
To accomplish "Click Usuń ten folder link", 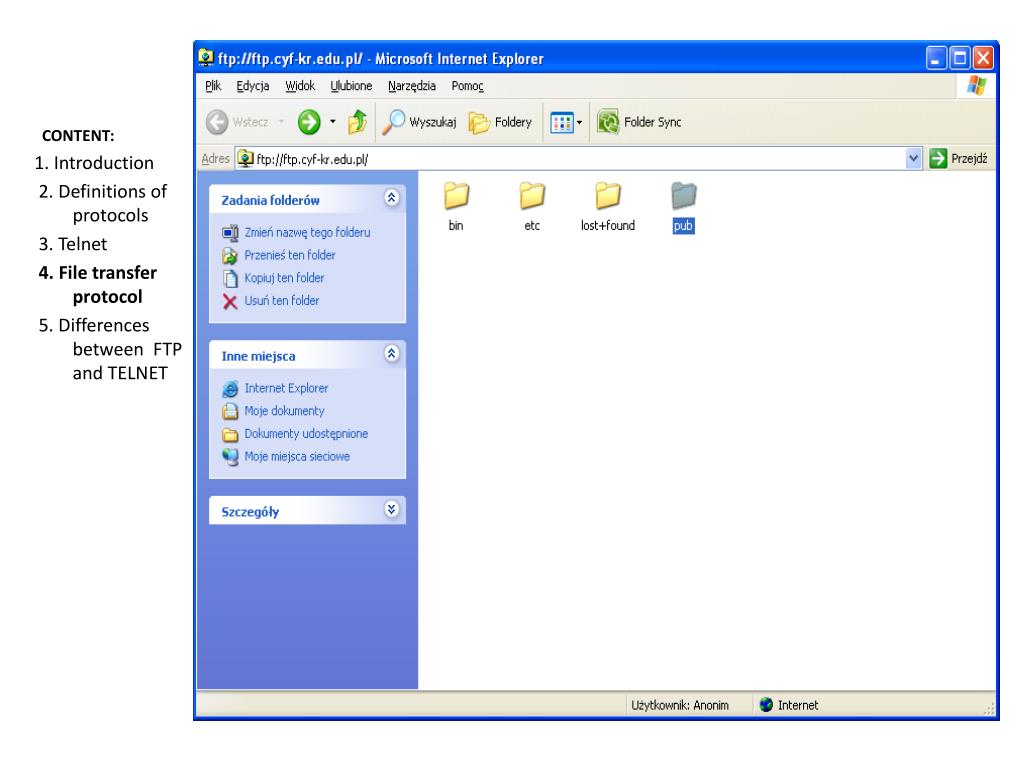I will click(x=282, y=301).
